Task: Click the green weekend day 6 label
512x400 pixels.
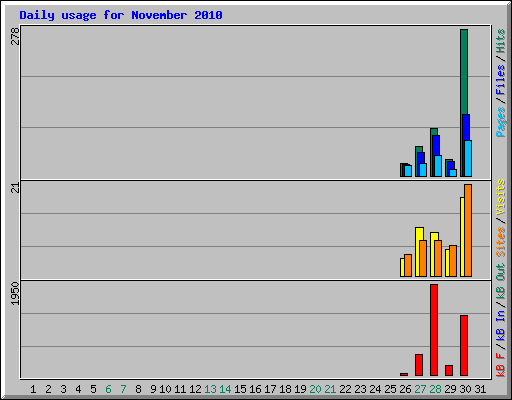Action: click(108, 389)
